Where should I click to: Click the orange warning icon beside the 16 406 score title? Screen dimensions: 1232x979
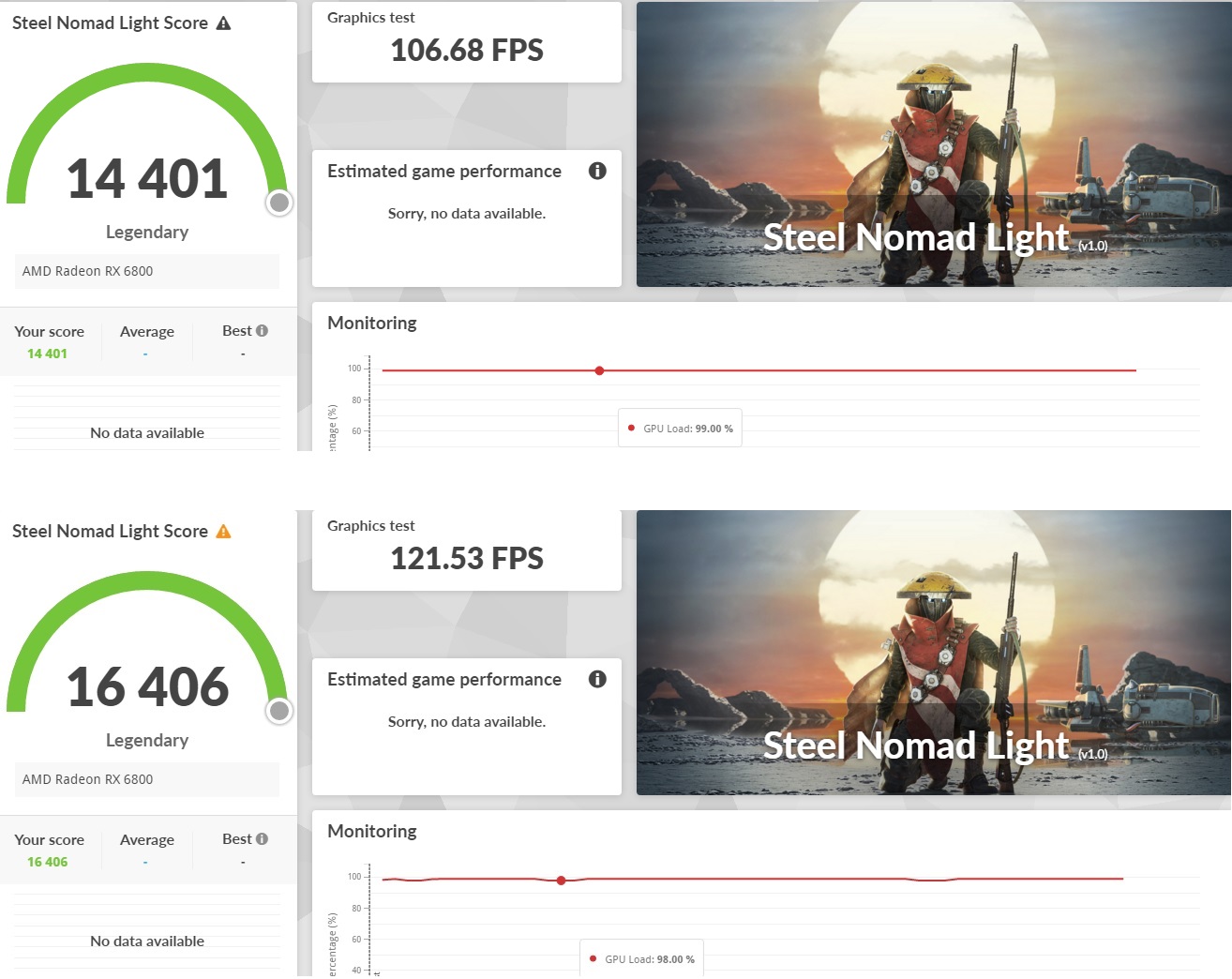point(223,532)
